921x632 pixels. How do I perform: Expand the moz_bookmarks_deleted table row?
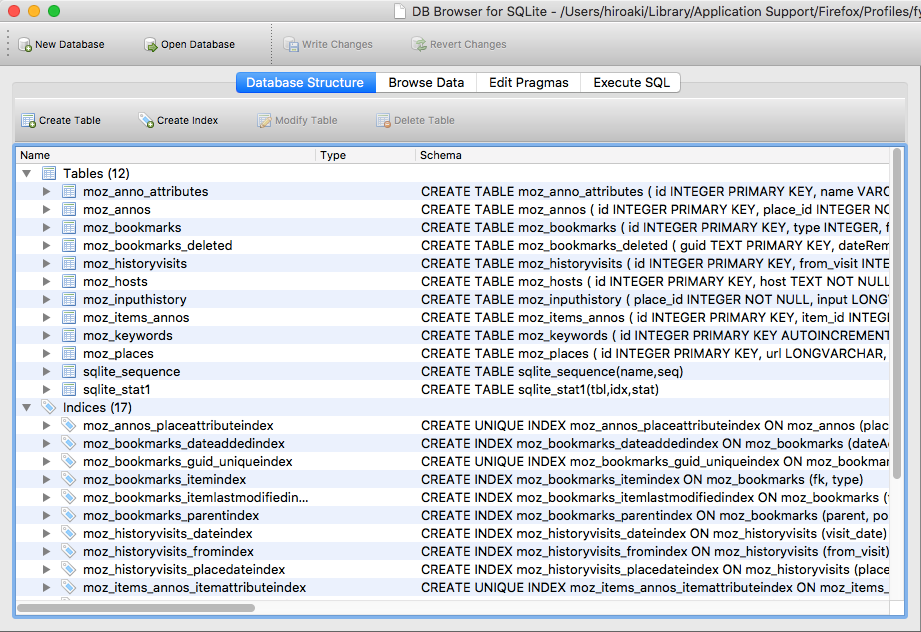46,246
